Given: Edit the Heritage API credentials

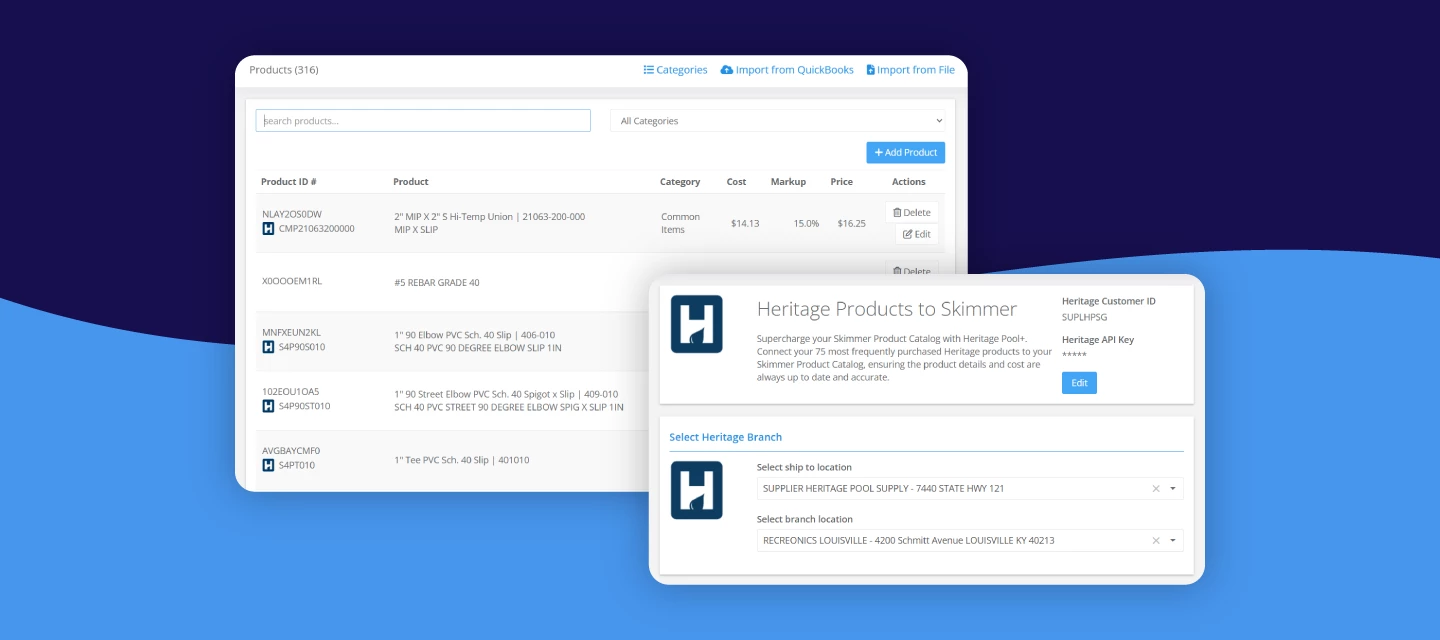Looking at the screenshot, I should (1079, 383).
